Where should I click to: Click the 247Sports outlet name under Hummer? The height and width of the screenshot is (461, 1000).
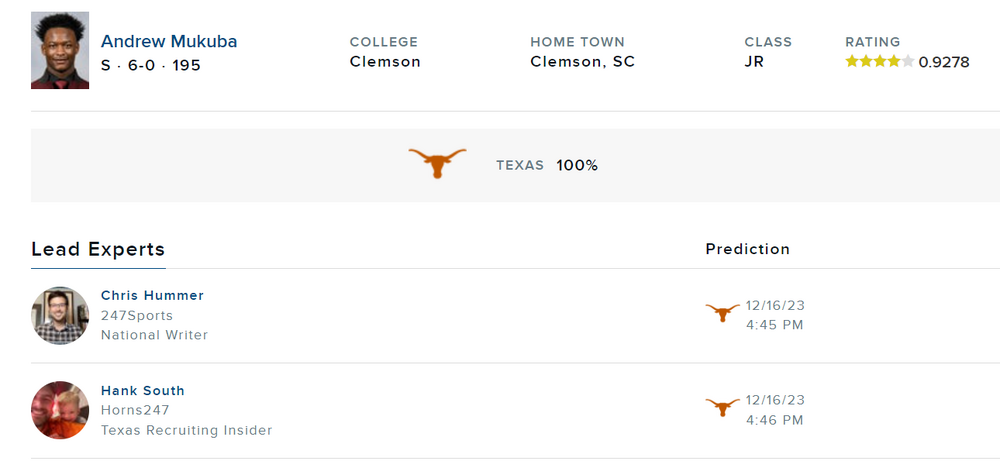pyautogui.click(x=137, y=315)
